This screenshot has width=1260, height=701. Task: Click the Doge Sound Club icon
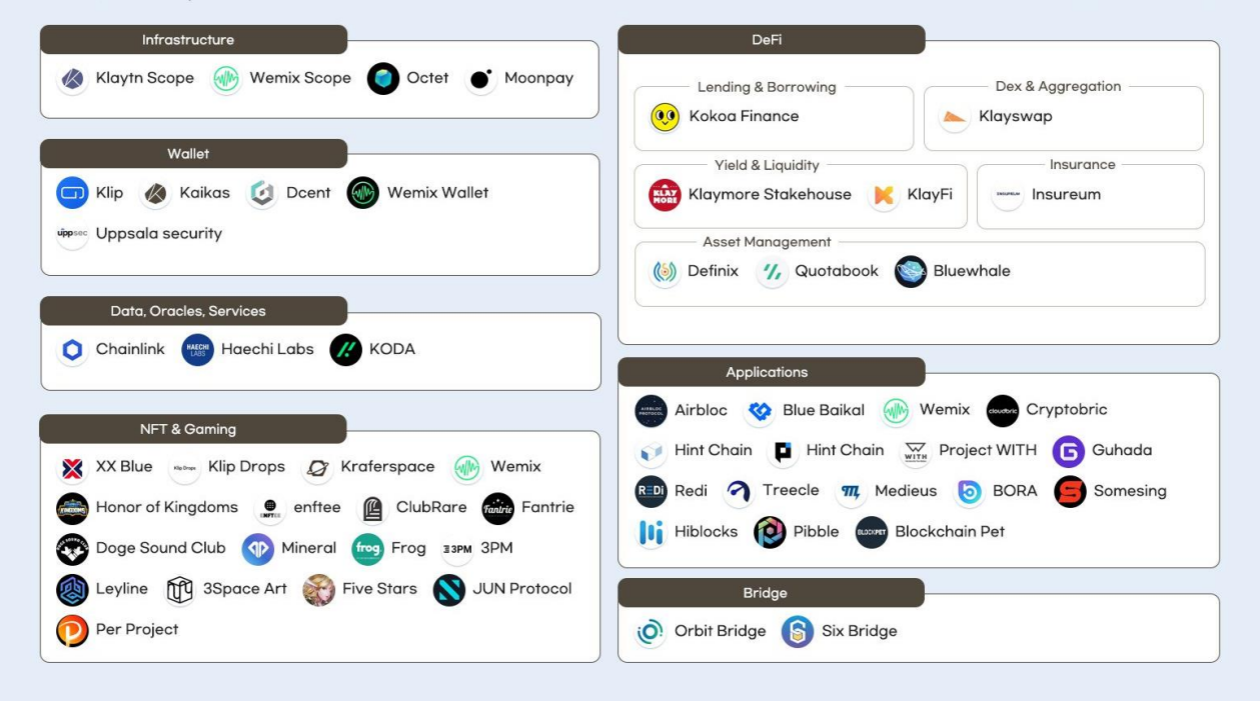[x=72, y=548]
